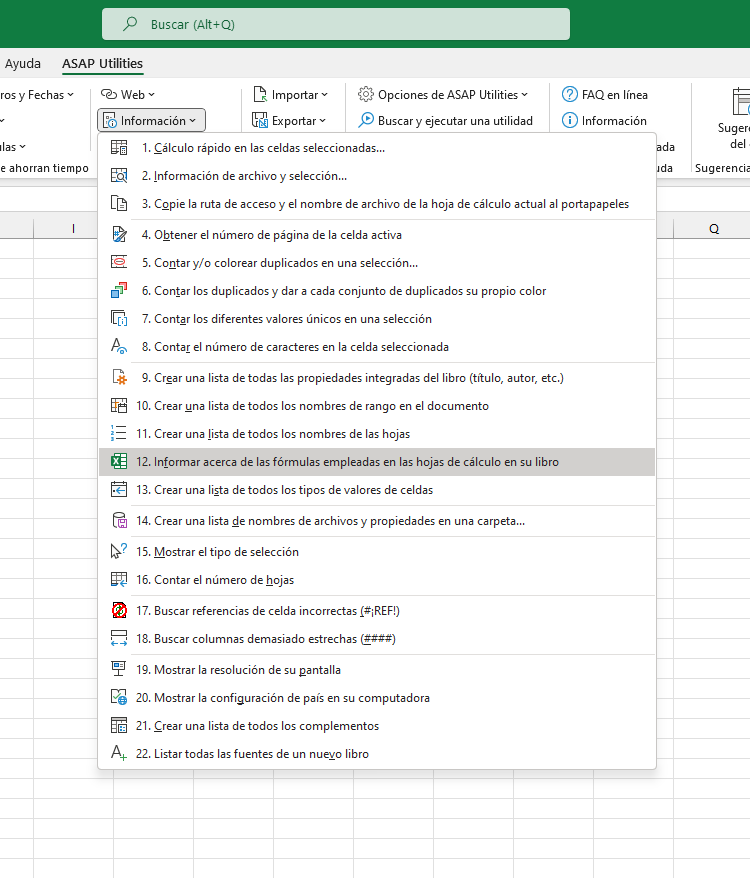Click the copy-path icon beside item 3

click(119, 204)
